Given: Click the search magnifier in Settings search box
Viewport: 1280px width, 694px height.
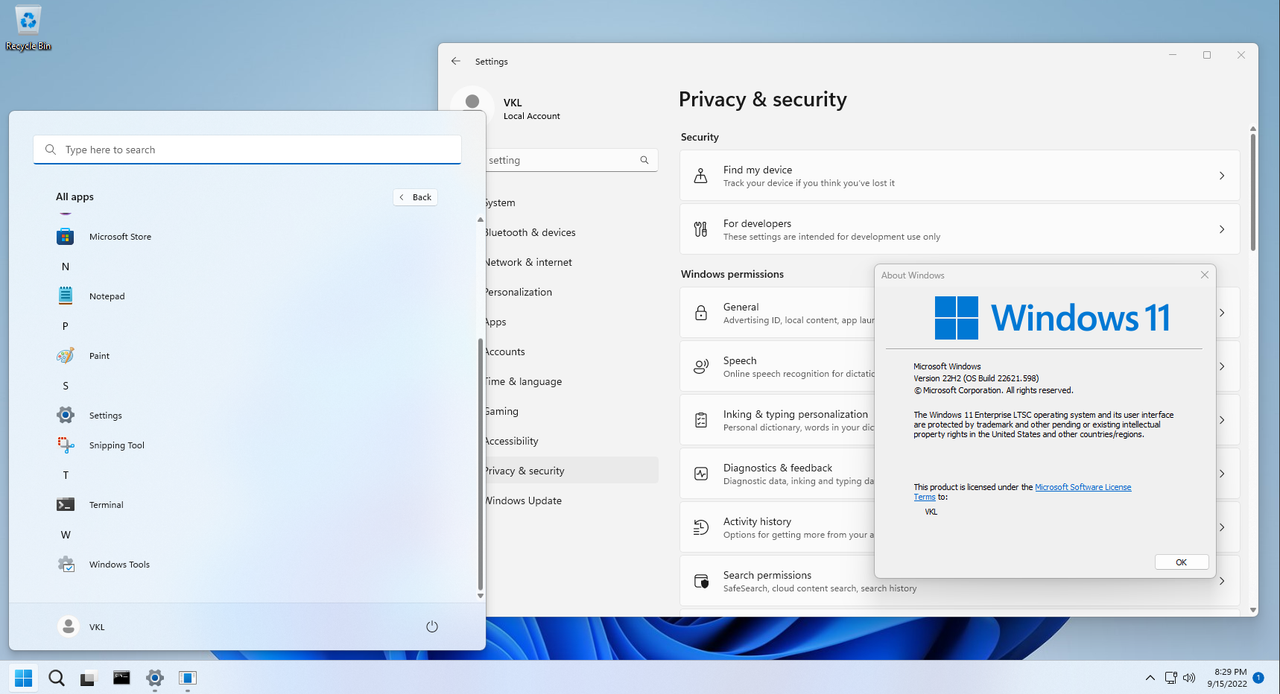Looking at the screenshot, I should tap(645, 160).
